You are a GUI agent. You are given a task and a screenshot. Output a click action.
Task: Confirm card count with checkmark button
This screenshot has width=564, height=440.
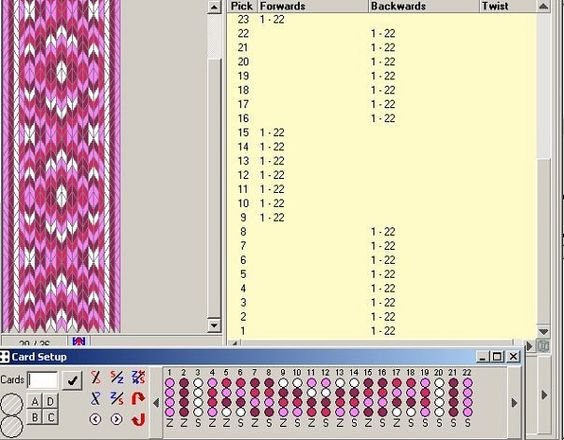click(x=72, y=381)
